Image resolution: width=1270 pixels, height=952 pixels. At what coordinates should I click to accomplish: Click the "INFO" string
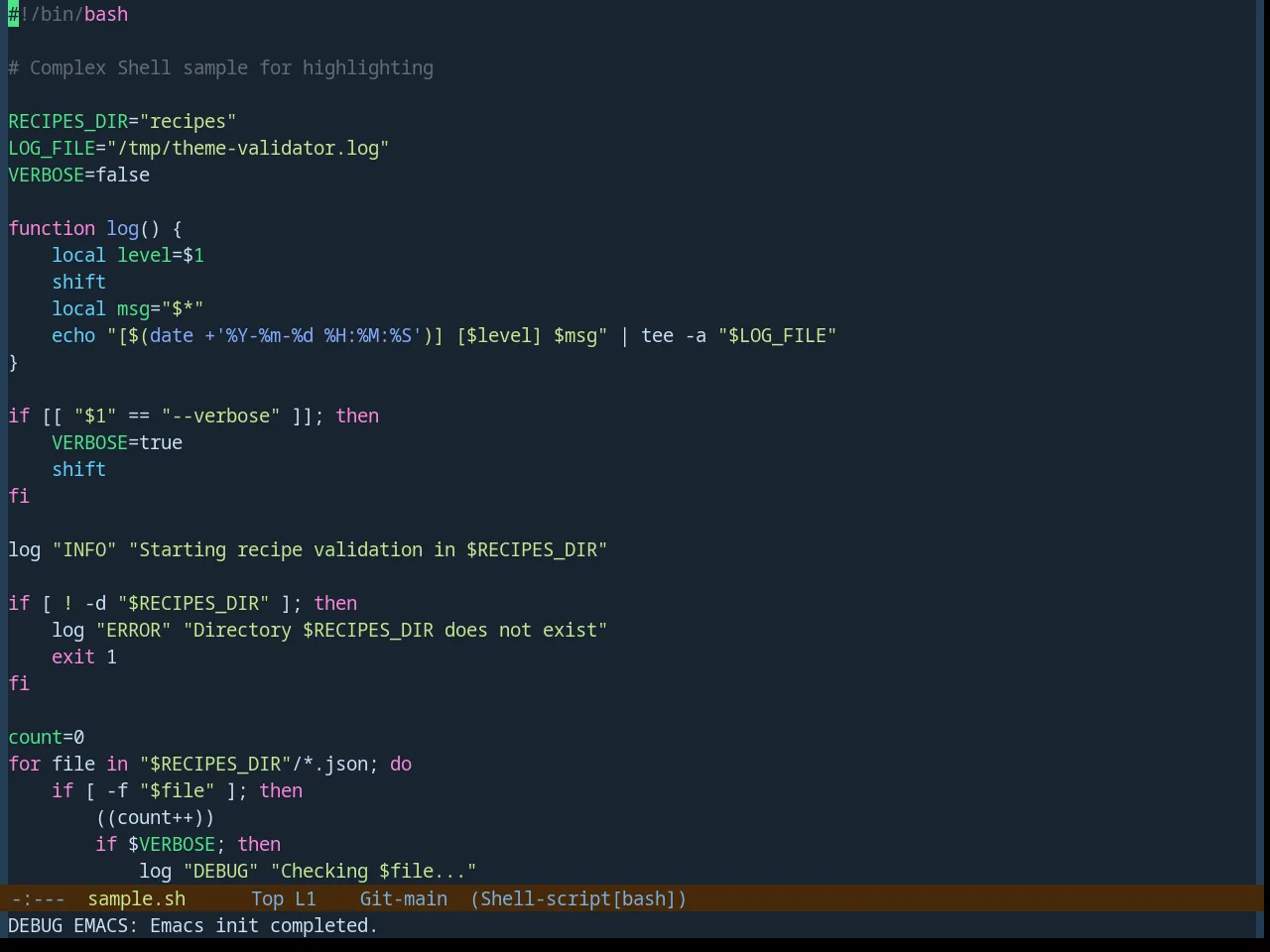pyautogui.click(x=84, y=549)
